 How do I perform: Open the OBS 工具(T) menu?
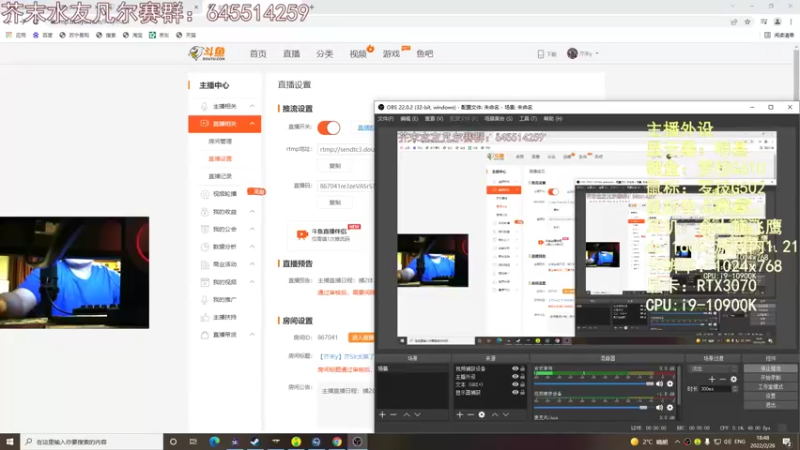pyautogui.click(x=528, y=118)
